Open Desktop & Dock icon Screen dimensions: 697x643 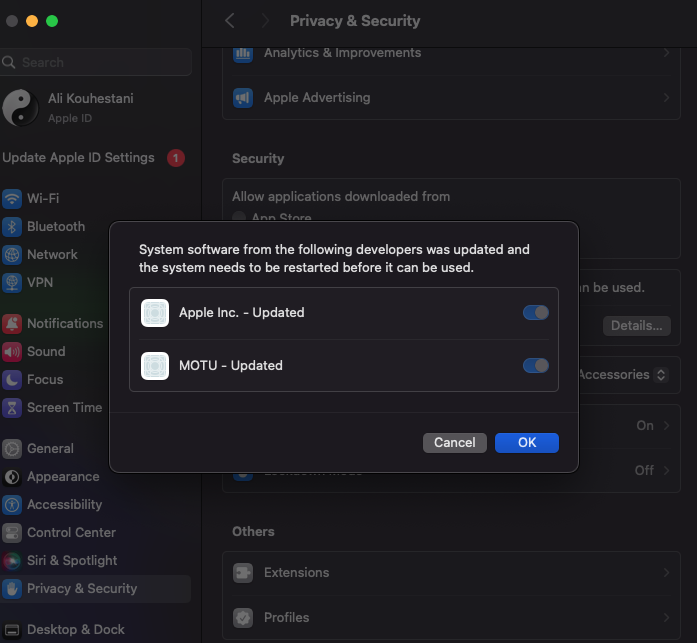[12, 630]
